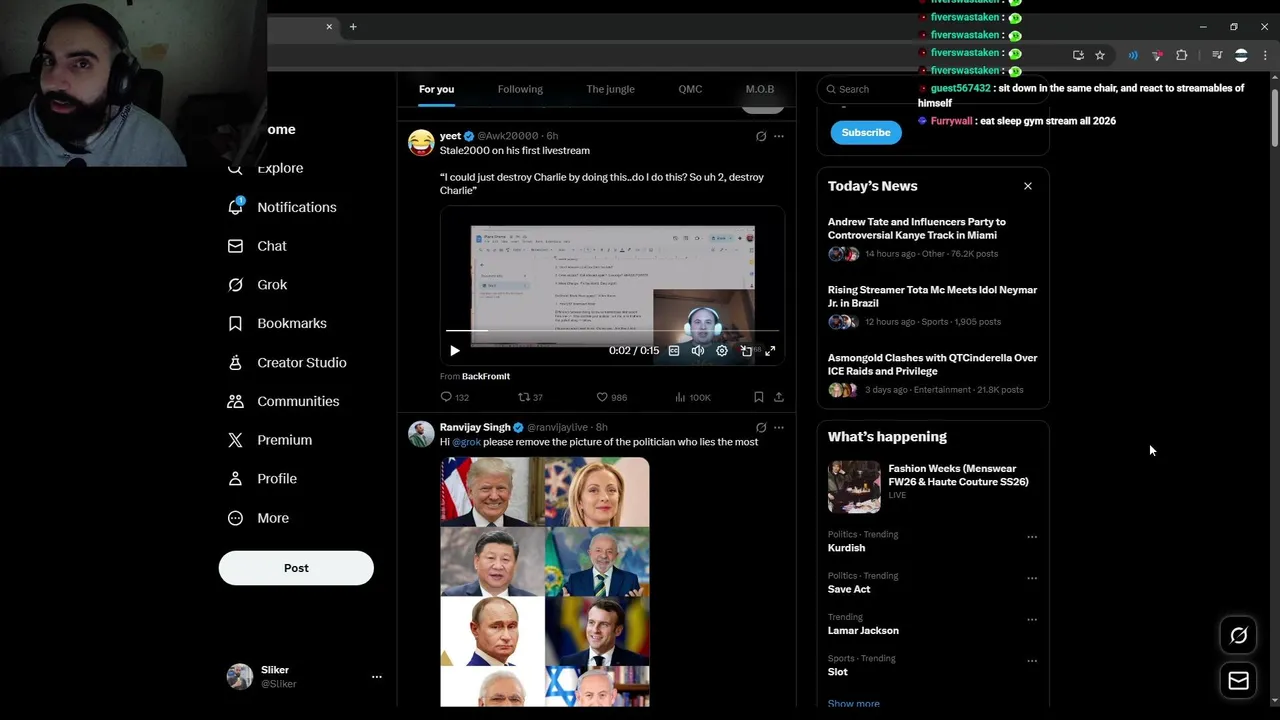The height and width of the screenshot is (720, 1280).
Task: Switch to Following tab
Action: click(520, 89)
